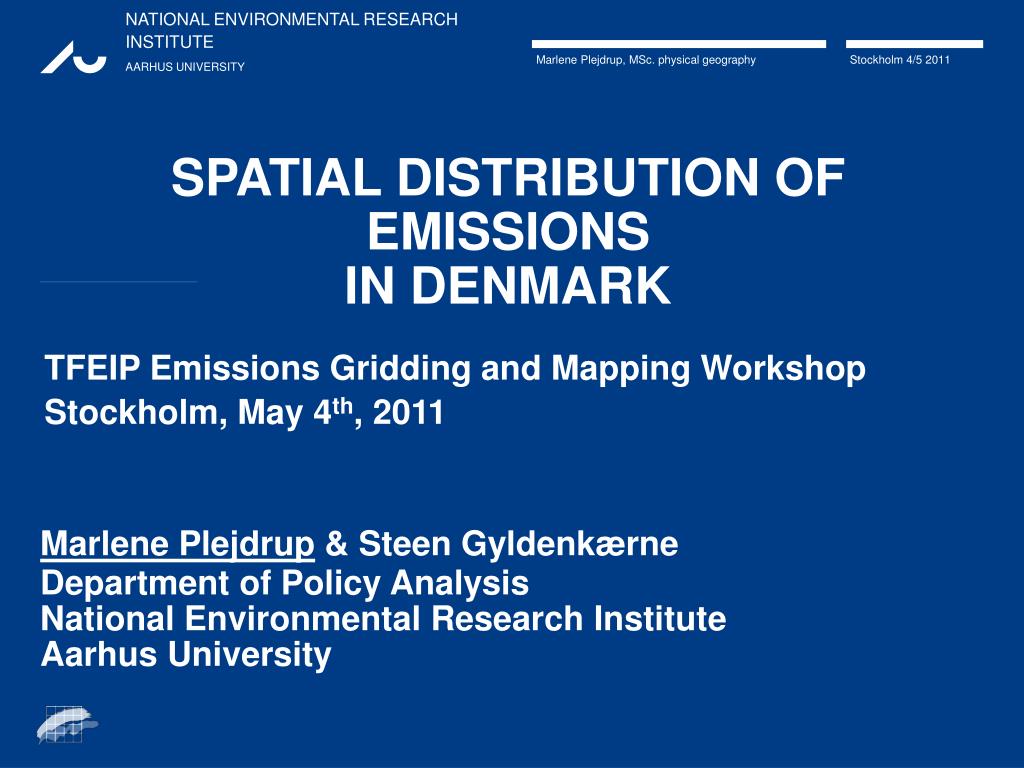Click the name 'Steen Gyldenkærne'
Viewport: 1024px width, 768px height.
point(519,544)
